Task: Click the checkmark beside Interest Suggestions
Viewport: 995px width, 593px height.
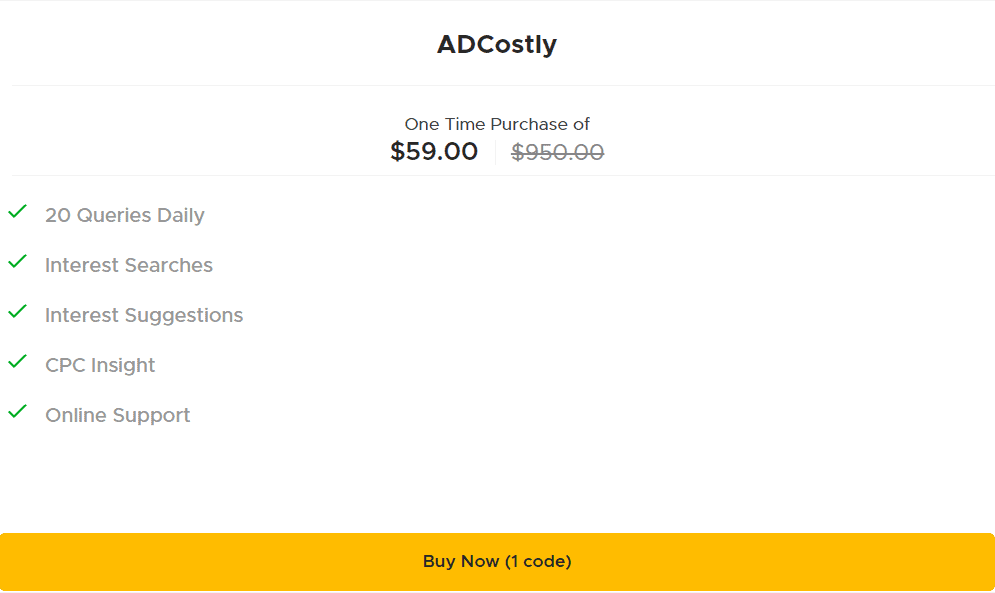Action: pyautogui.click(x=16, y=312)
